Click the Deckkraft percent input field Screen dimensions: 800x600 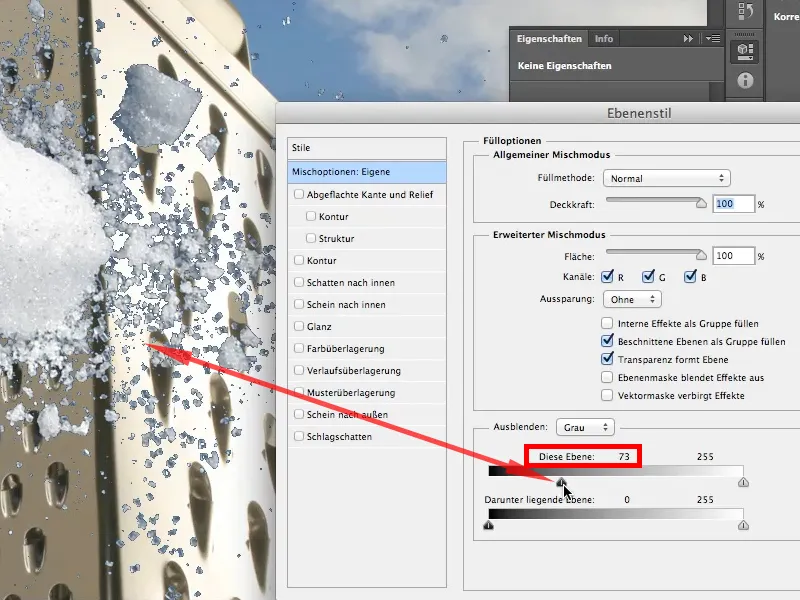coord(733,204)
